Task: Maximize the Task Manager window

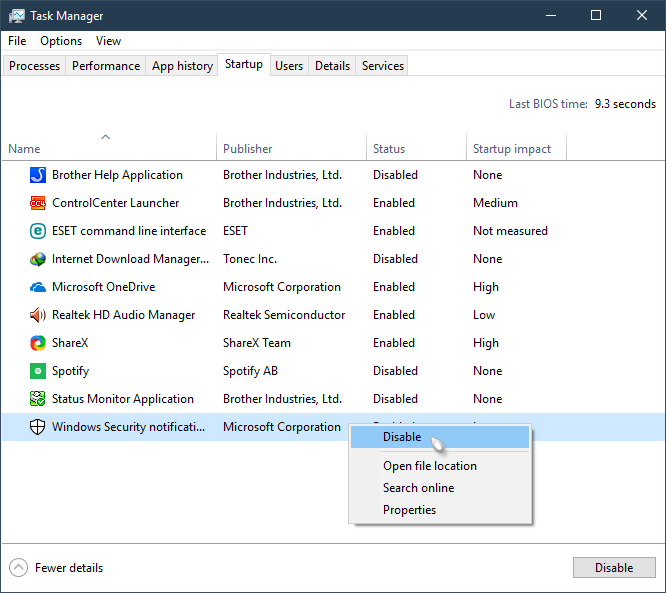Action: tap(596, 16)
